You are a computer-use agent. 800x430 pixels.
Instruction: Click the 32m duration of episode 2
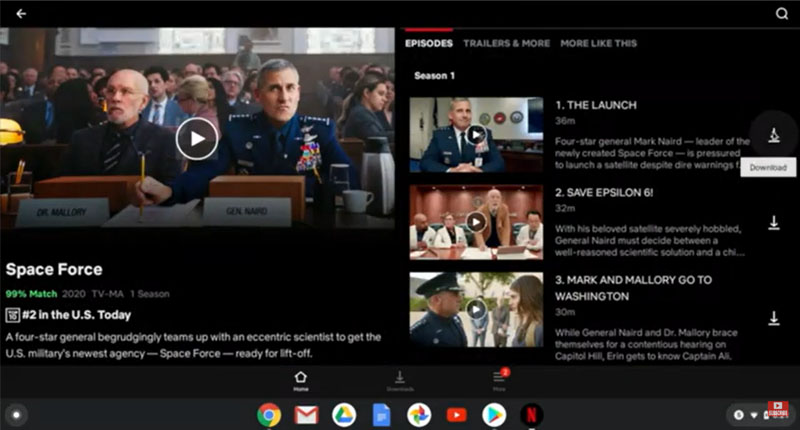click(565, 208)
